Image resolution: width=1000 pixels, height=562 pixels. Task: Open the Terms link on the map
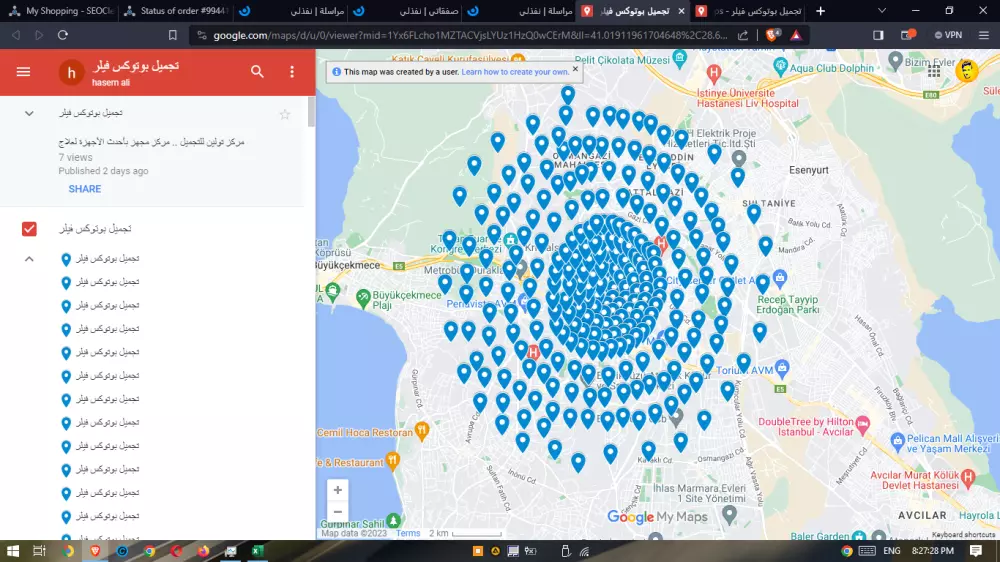[408, 533]
